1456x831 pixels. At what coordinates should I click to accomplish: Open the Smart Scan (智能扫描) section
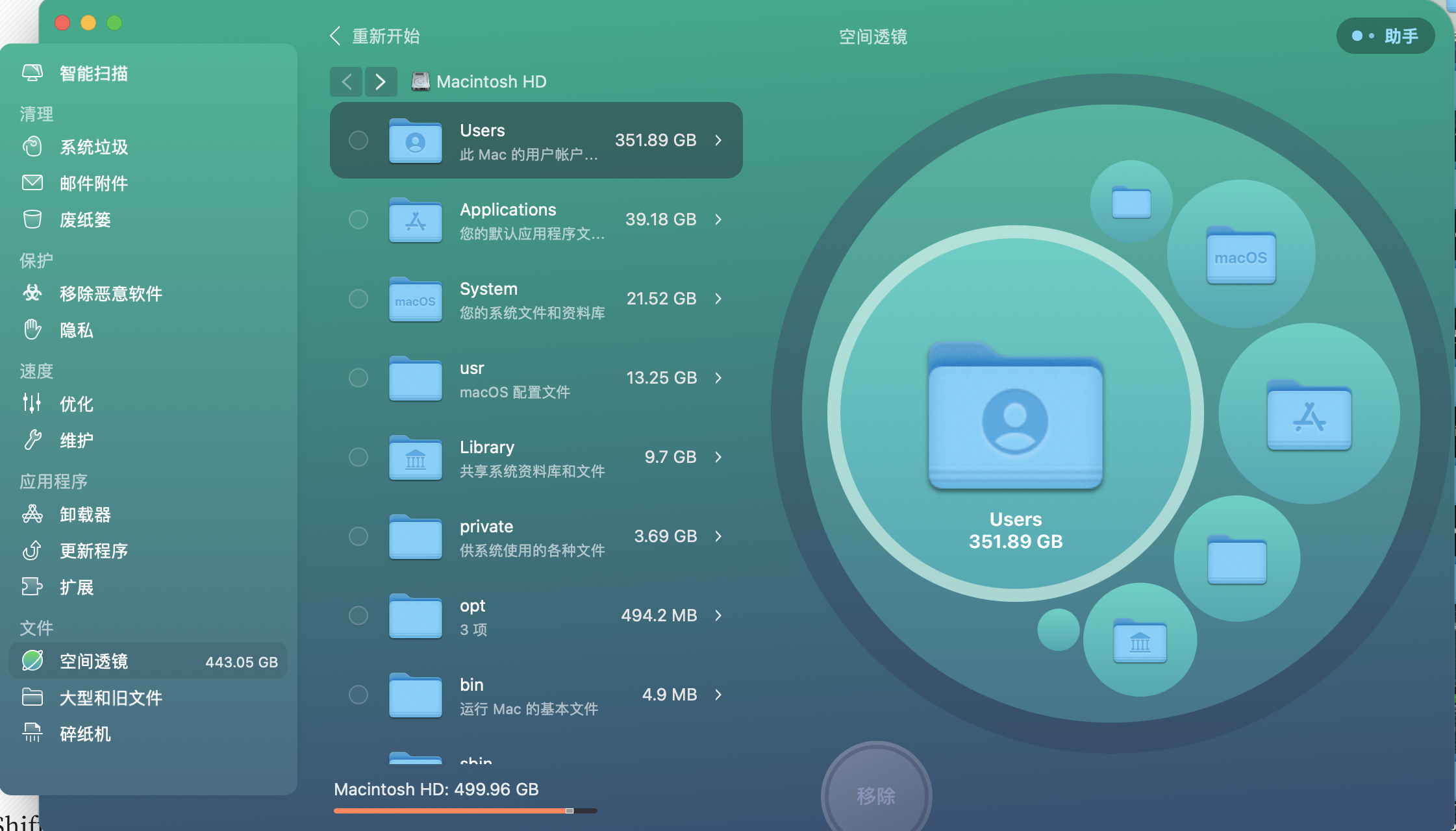point(93,73)
